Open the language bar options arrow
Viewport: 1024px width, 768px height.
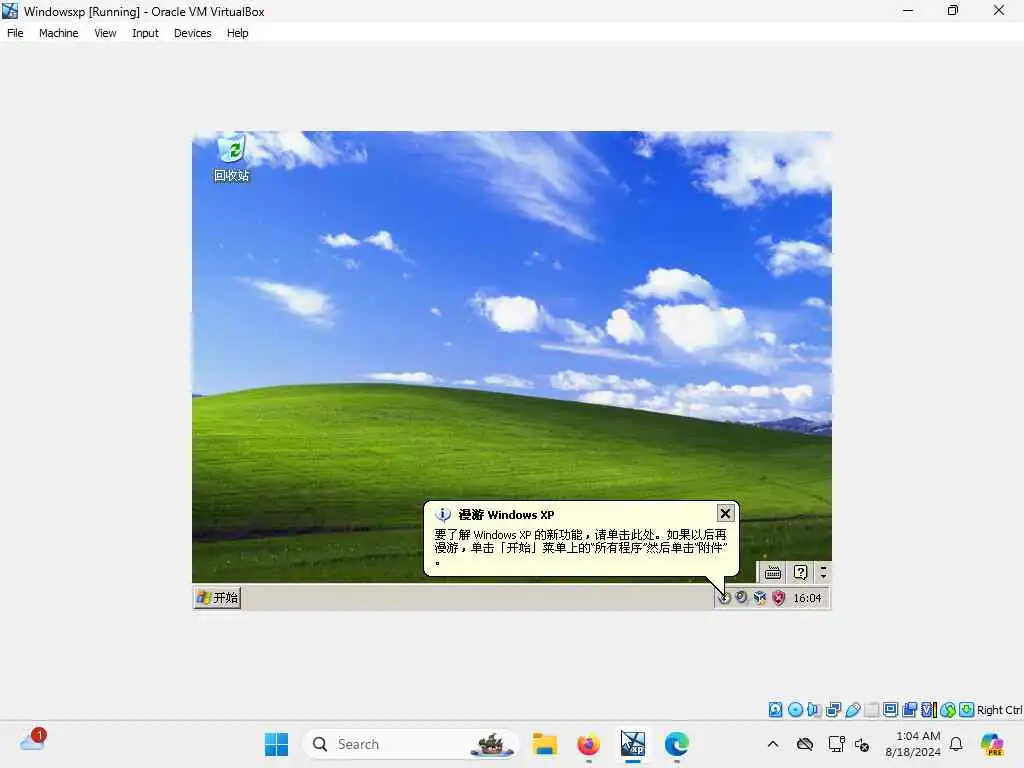tap(824, 573)
